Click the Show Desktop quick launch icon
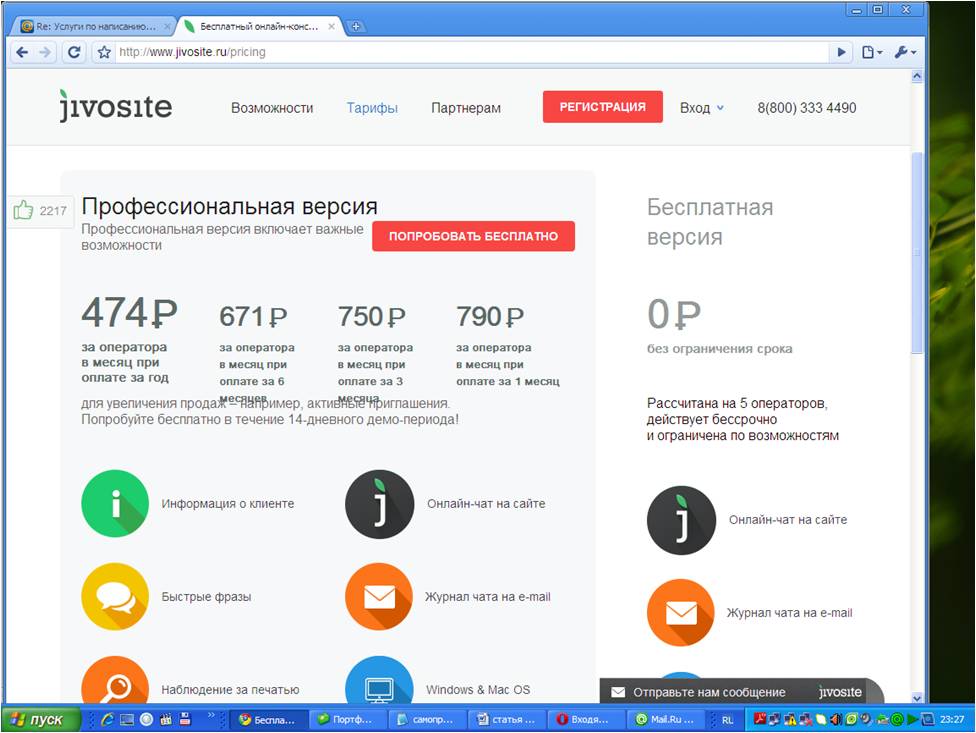The height and width of the screenshot is (733, 976). point(127,719)
